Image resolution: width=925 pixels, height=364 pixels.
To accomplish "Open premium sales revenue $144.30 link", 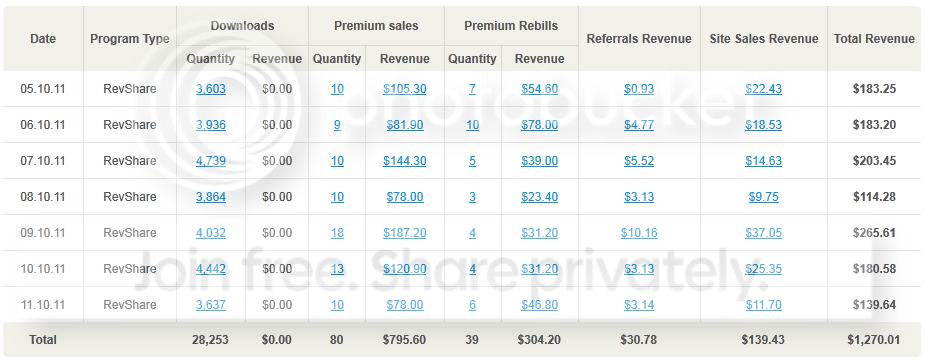I will click(405, 161).
